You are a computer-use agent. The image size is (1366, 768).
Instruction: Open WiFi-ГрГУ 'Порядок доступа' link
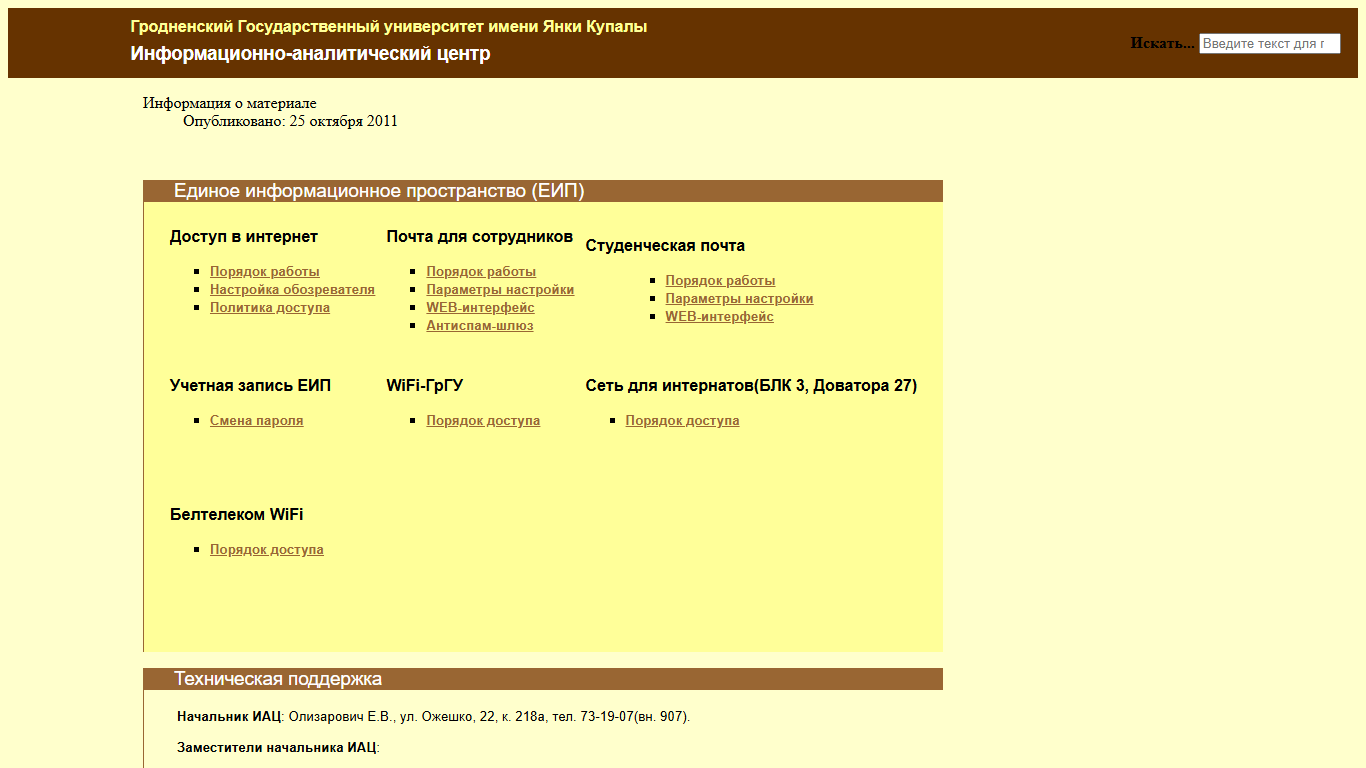pos(483,421)
